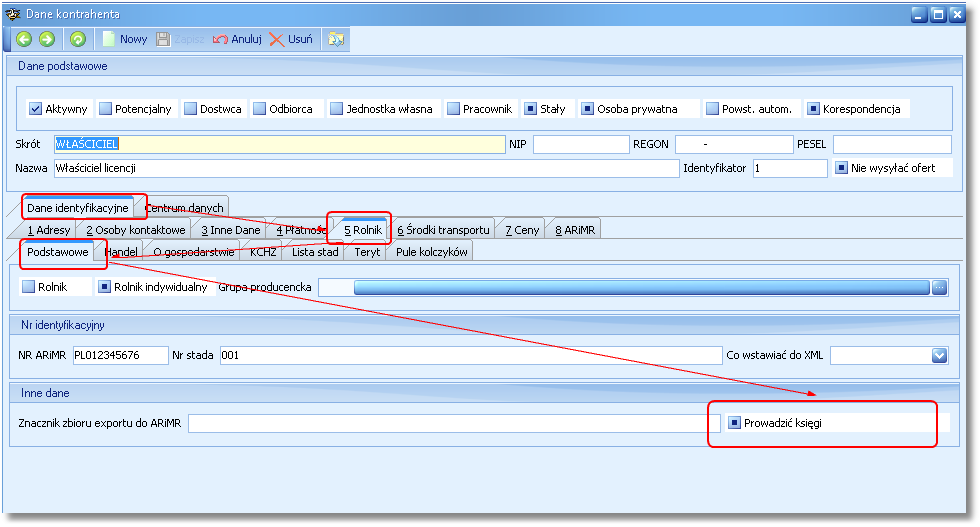Go to previous record with green back arrow
This screenshot has width=980, height=527.
[x=24, y=39]
